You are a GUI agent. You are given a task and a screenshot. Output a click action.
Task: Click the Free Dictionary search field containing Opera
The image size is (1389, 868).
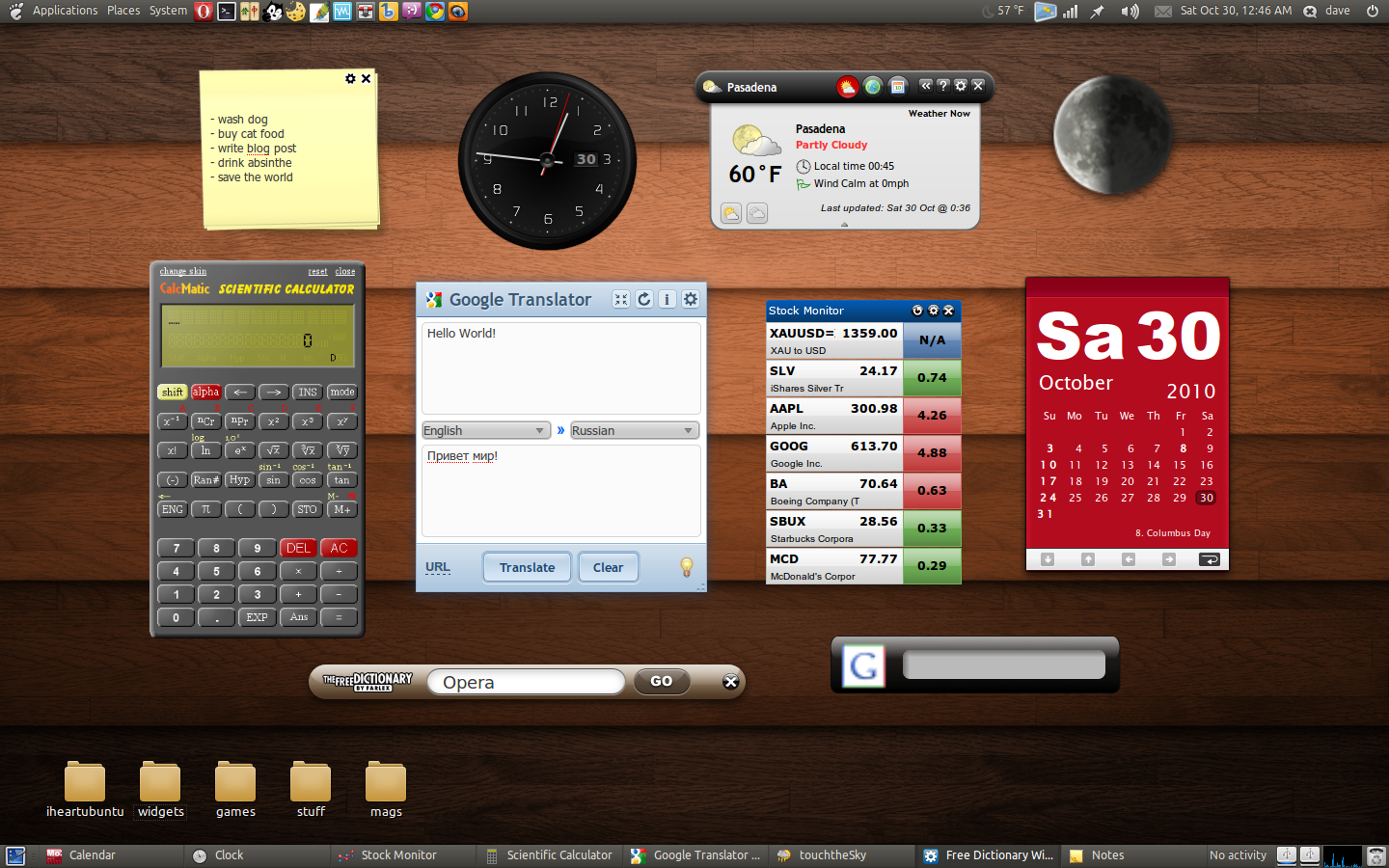click(x=527, y=682)
